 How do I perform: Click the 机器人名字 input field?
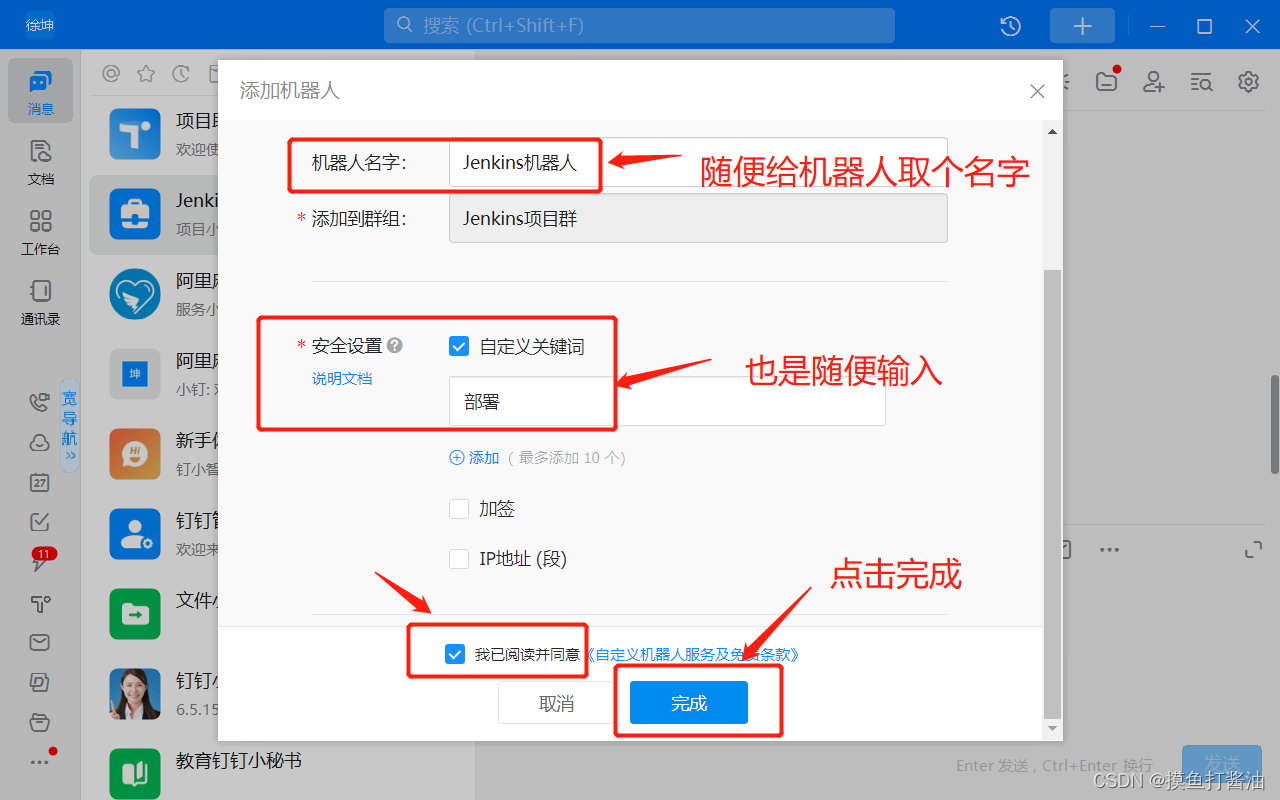(698, 162)
